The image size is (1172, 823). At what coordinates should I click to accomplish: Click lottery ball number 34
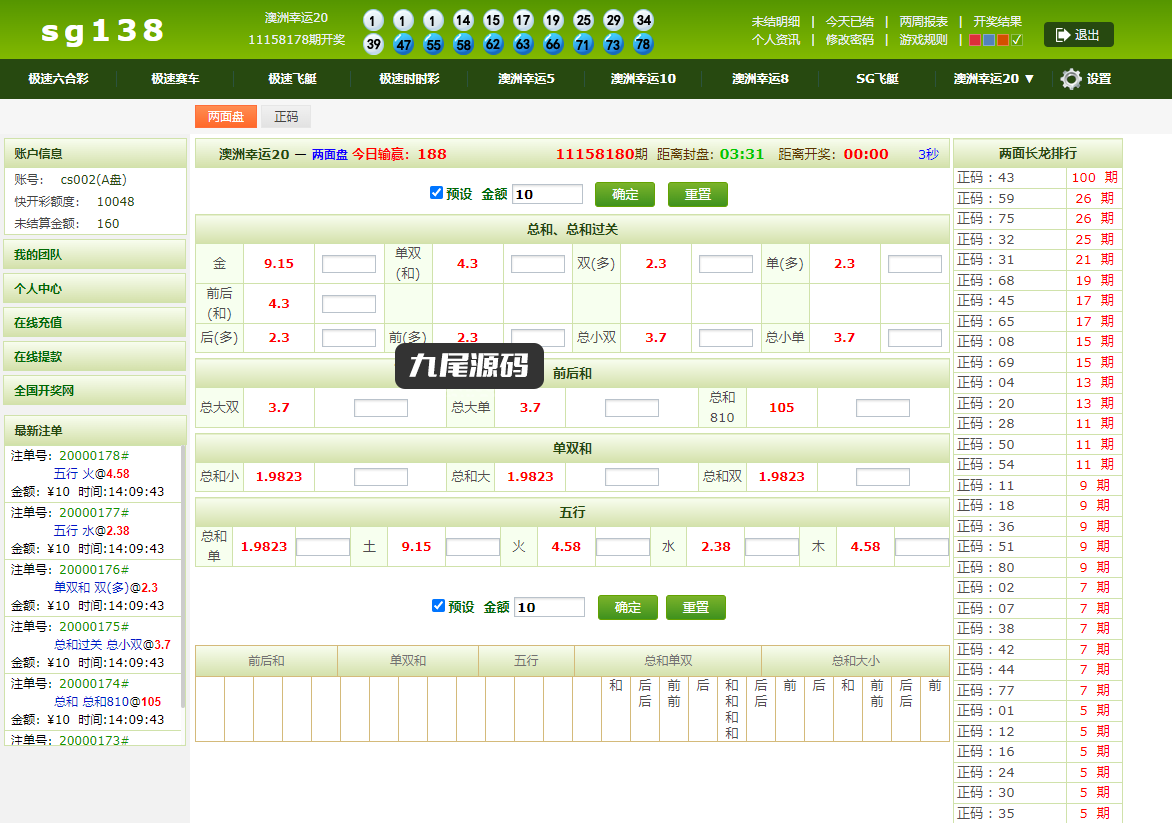point(644,20)
